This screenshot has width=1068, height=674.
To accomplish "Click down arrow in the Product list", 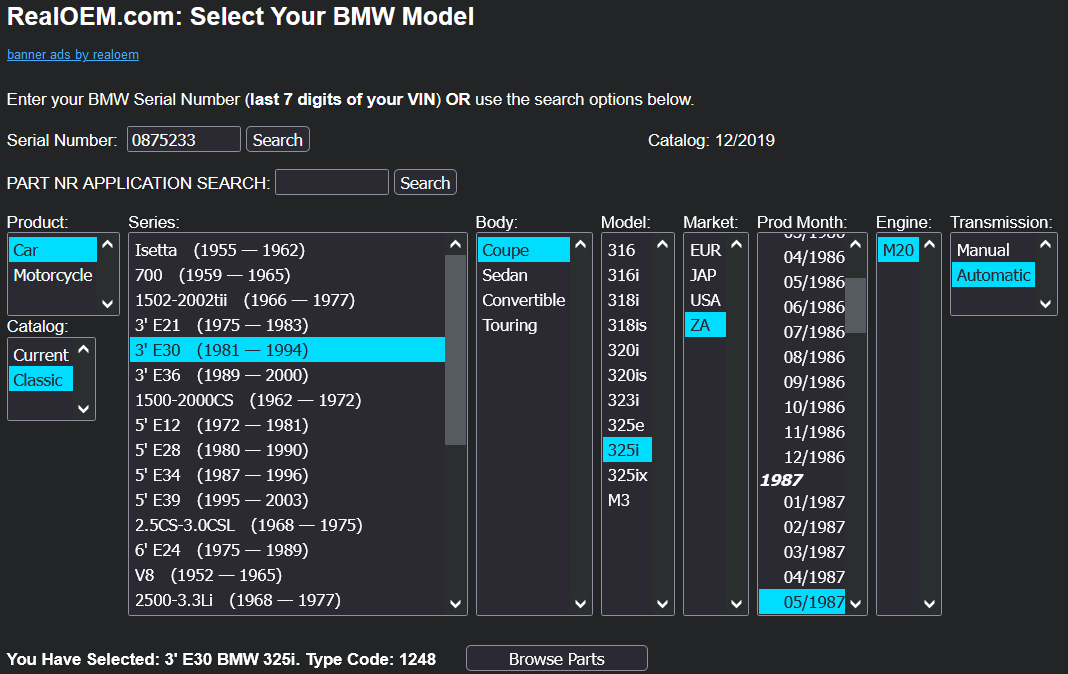I will point(108,304).
